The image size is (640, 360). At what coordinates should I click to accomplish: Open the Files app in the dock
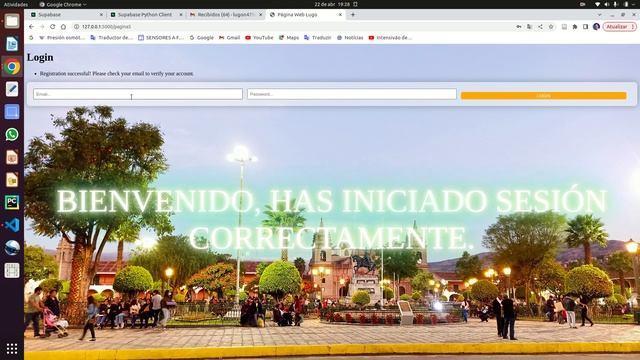pyautogui.click(x=12, y=21)
